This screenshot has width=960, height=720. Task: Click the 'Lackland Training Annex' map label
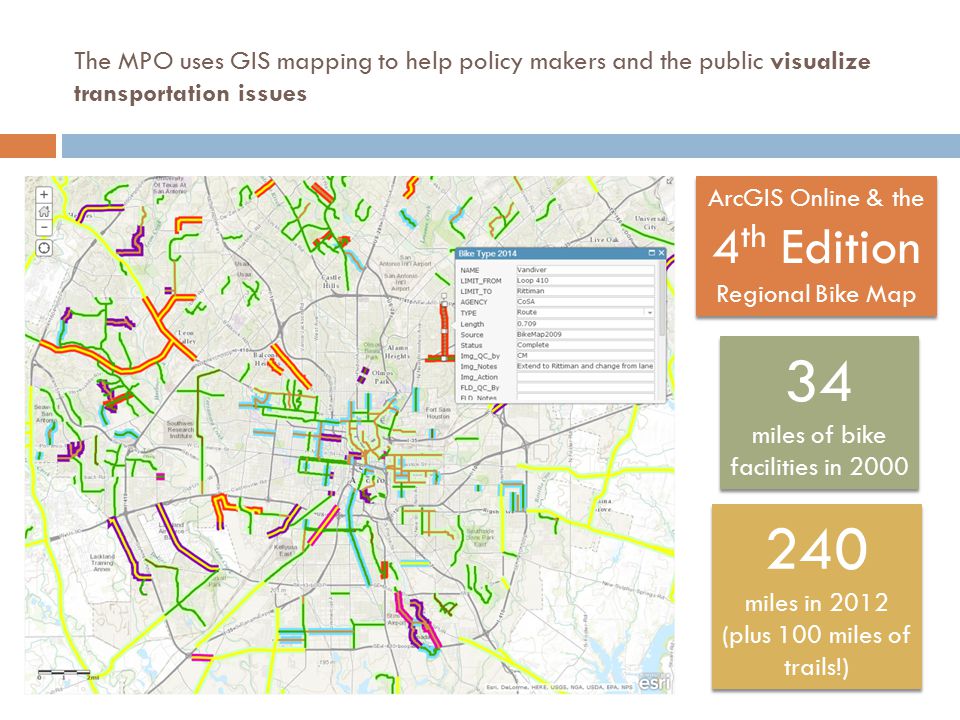point(102,563)
